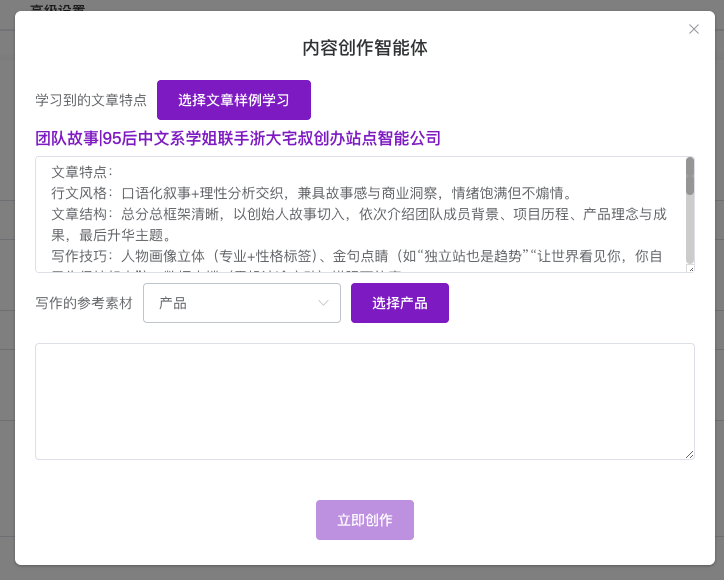Screen dimensions: 724x580
Task: Grab resize handle of article features box
Action: [x=690, y=267]
